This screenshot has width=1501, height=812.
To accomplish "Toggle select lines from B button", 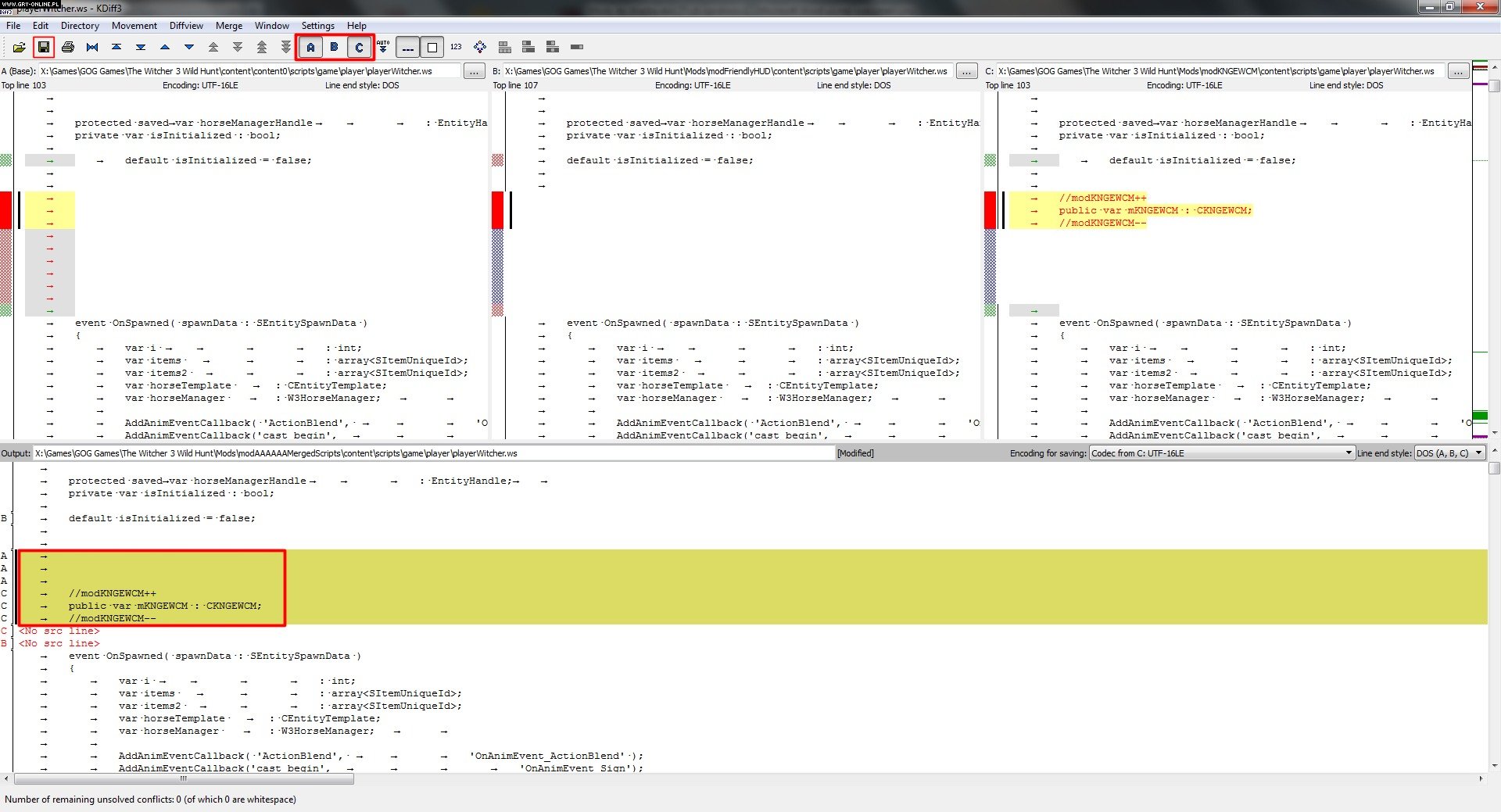I will (x=335, y=48).
